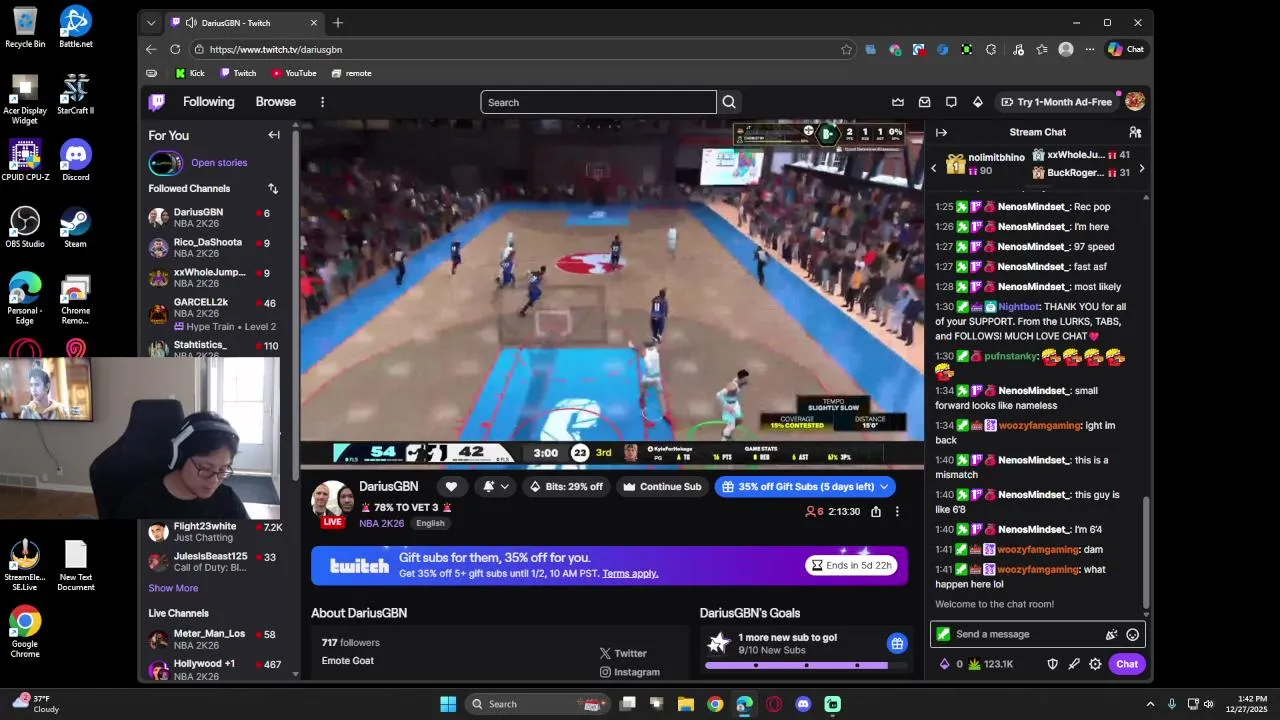Open Prime Gaming loot crown icon

pos(898,102)
